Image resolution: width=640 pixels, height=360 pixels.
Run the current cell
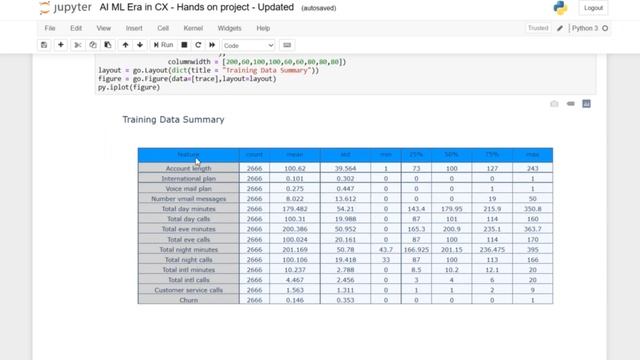[163, 45]
